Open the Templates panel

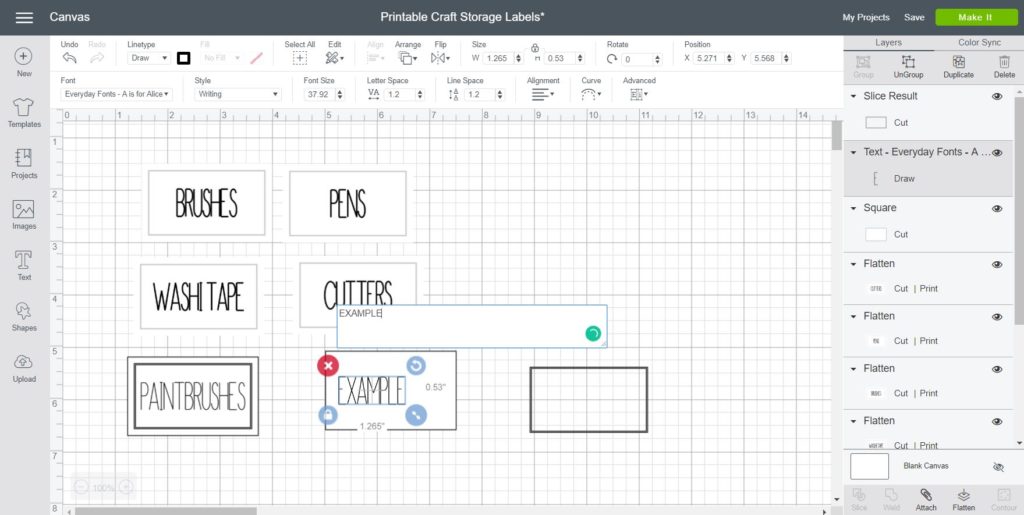click(x=24, y=112)
